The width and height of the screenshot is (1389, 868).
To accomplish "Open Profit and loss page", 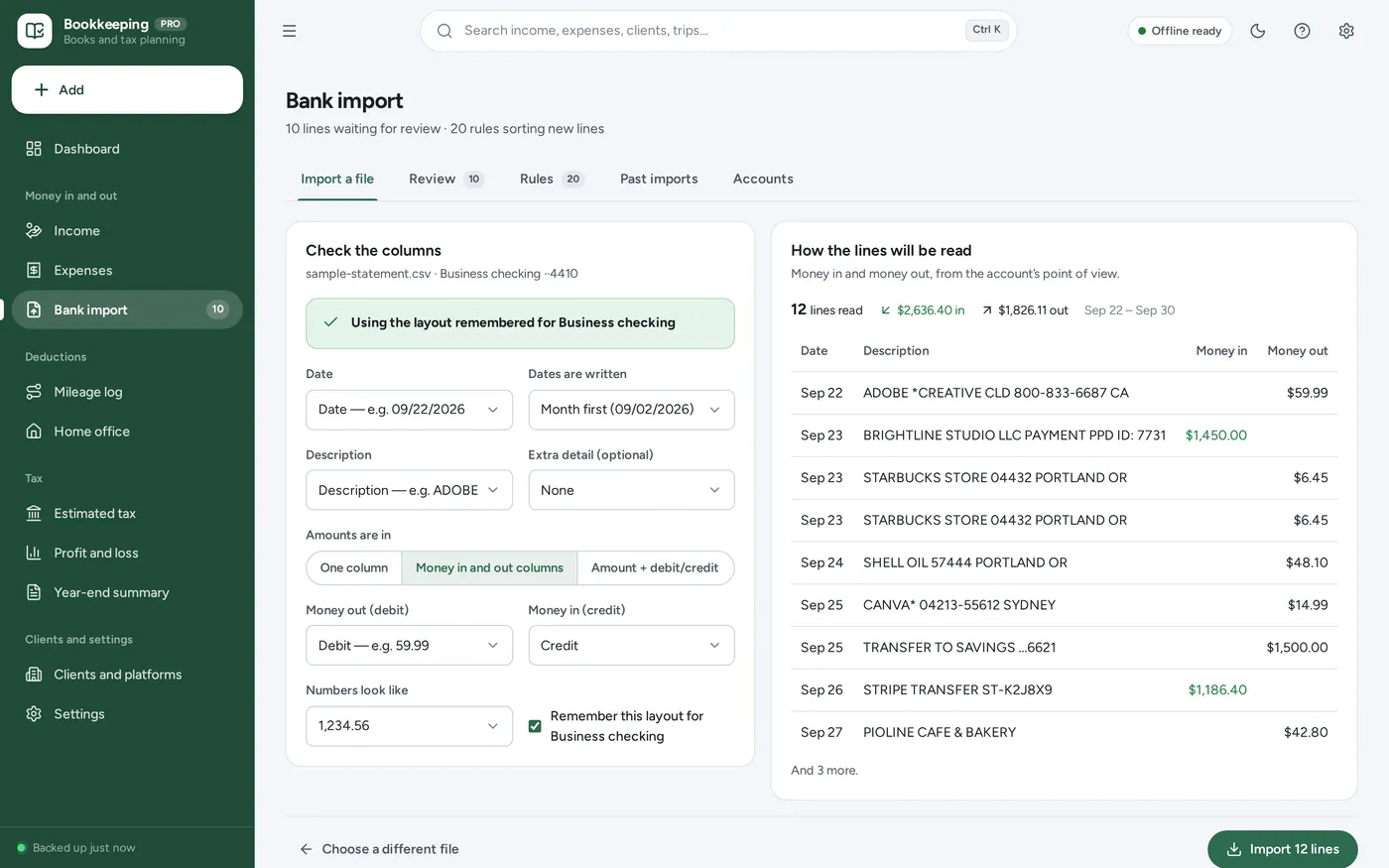I will coord(127,554).
